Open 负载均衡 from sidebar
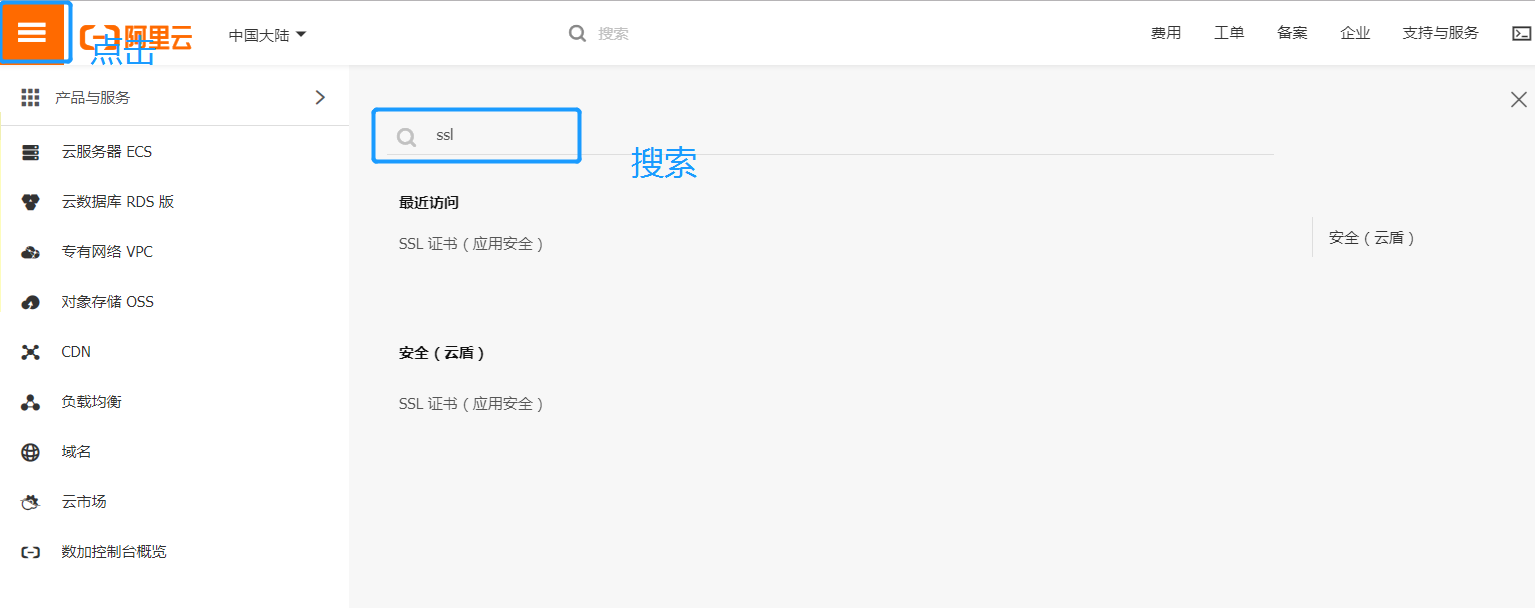This screenshot has width=1535, height=608. click(x=92, y=402)
